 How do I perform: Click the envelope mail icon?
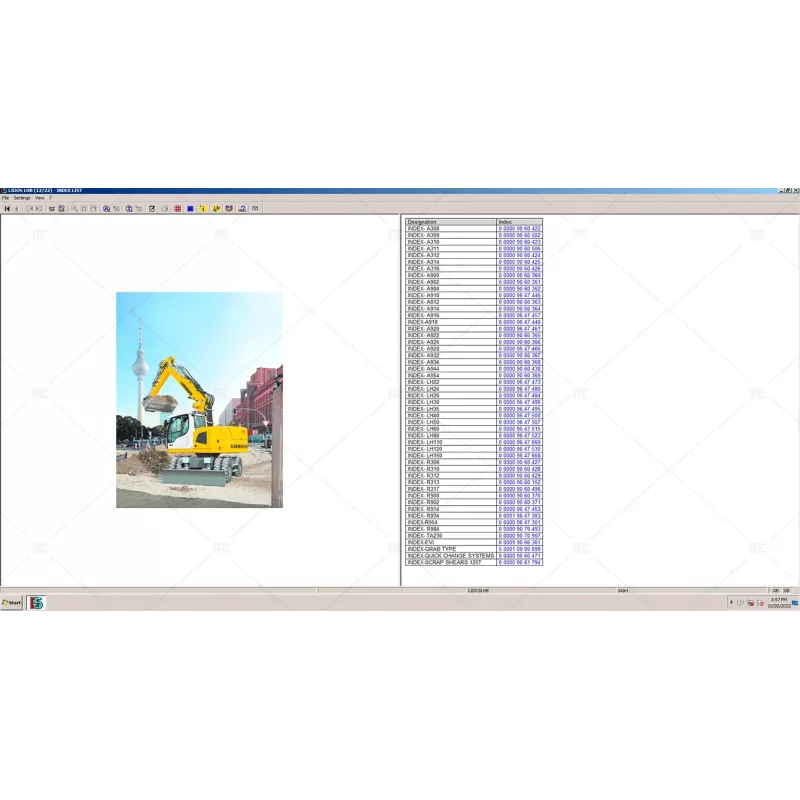point(254,207)
